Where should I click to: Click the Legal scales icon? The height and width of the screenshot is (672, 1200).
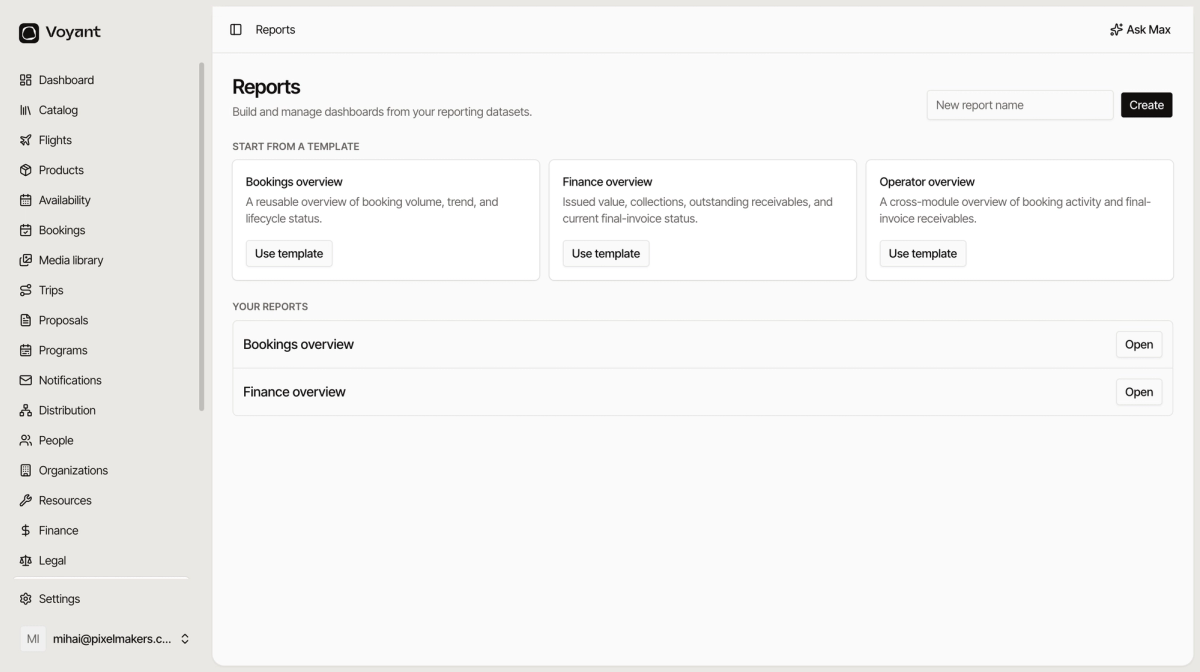(26, 560)
